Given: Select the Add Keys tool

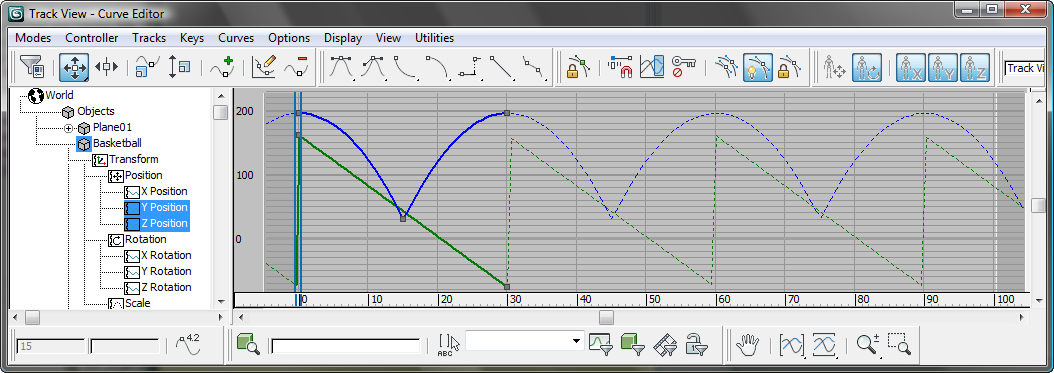Looking at the screenshot, I should click(222, 67).
